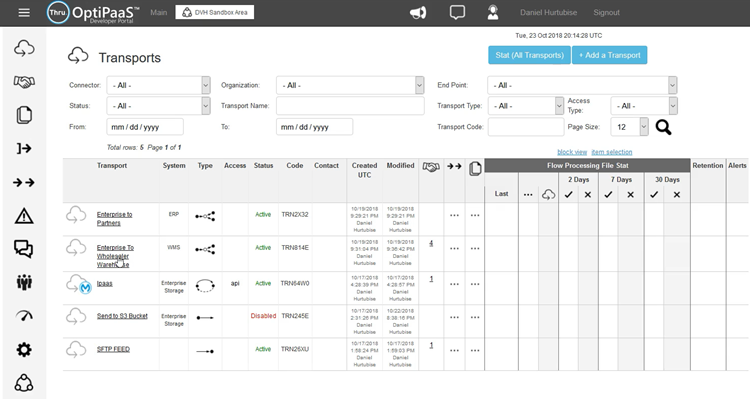This screenshot has width=750, height=399.
Task: Click the Thru OptiPaaS logo
Action: pos(94,13)
